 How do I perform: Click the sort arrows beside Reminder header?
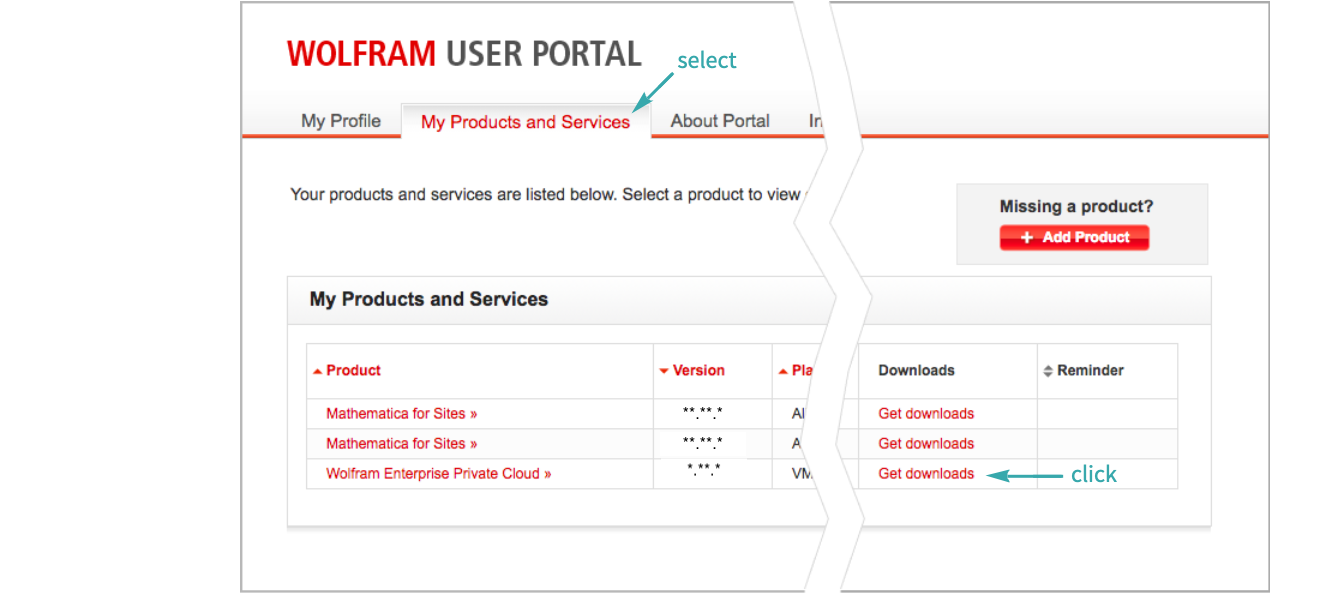(1048, 371)
